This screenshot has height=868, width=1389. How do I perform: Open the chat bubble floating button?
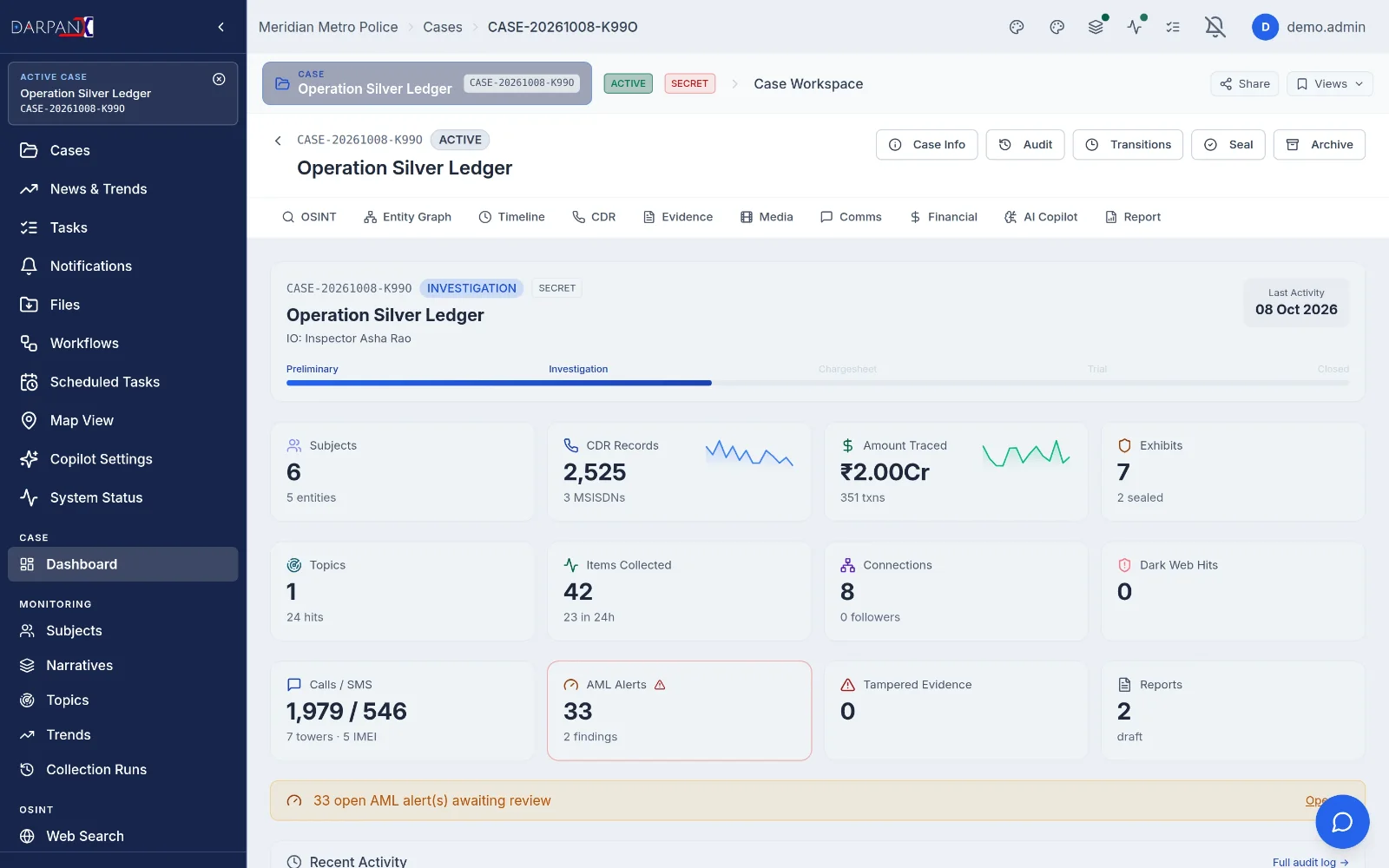pyautogui.click(x=1342, y=821)
